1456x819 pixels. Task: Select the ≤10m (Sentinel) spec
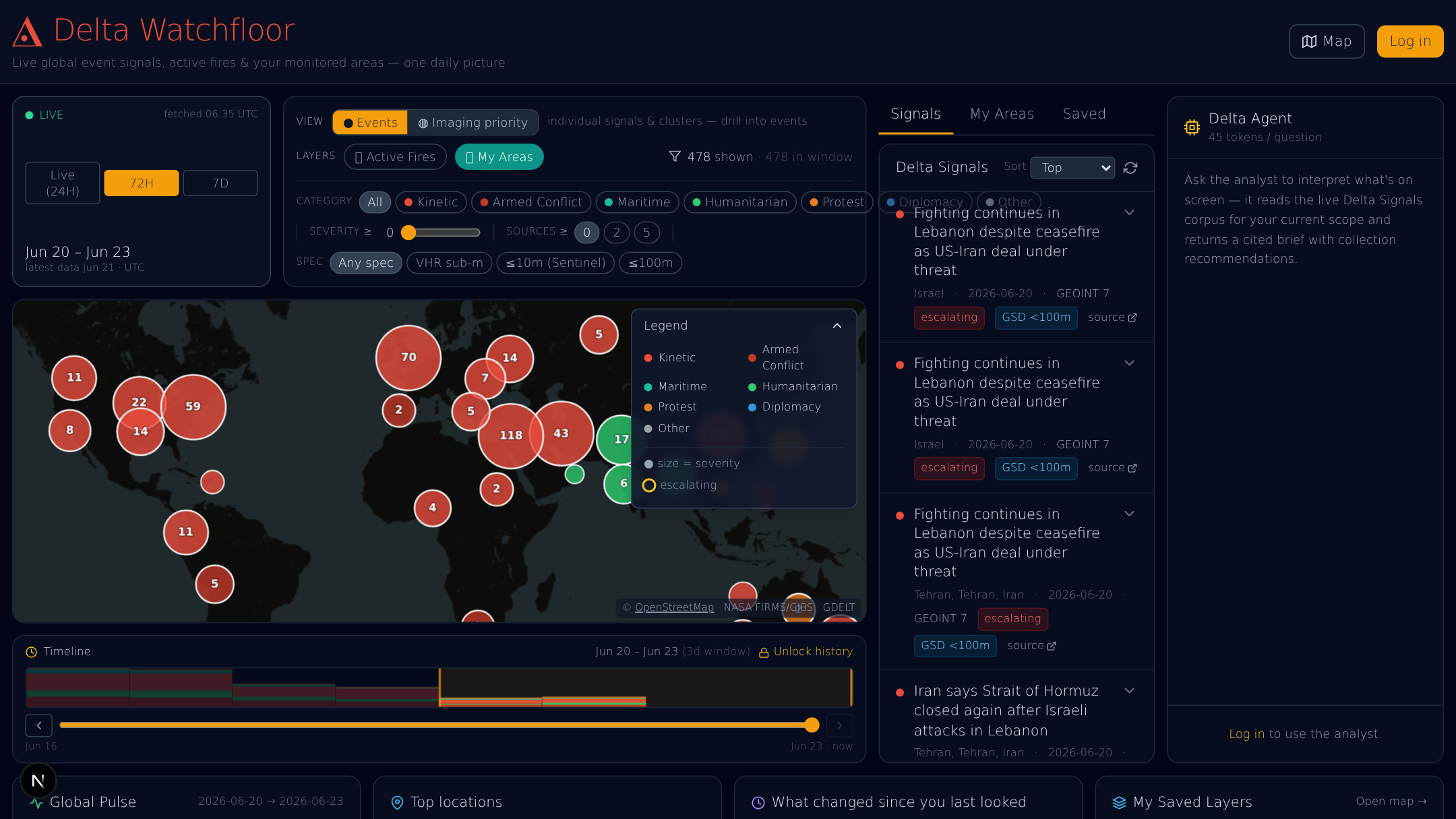(x=555, y=263)
